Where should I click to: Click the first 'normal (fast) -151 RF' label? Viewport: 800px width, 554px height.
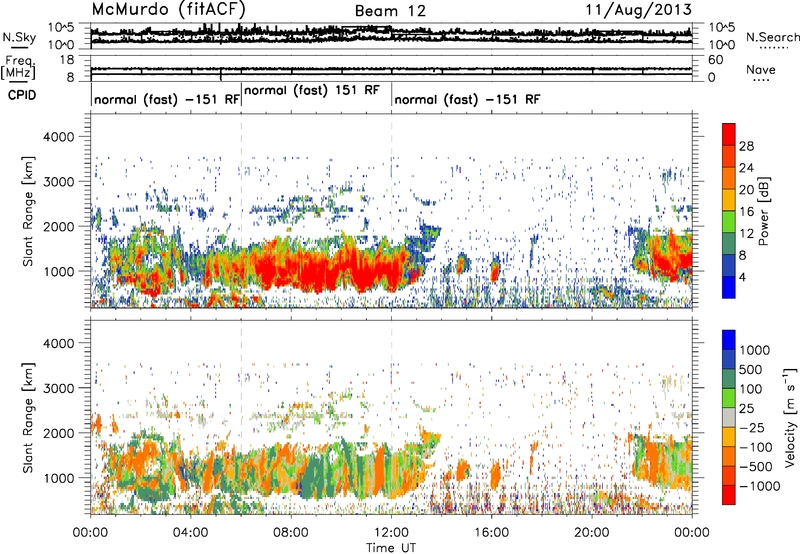[166, 99]
